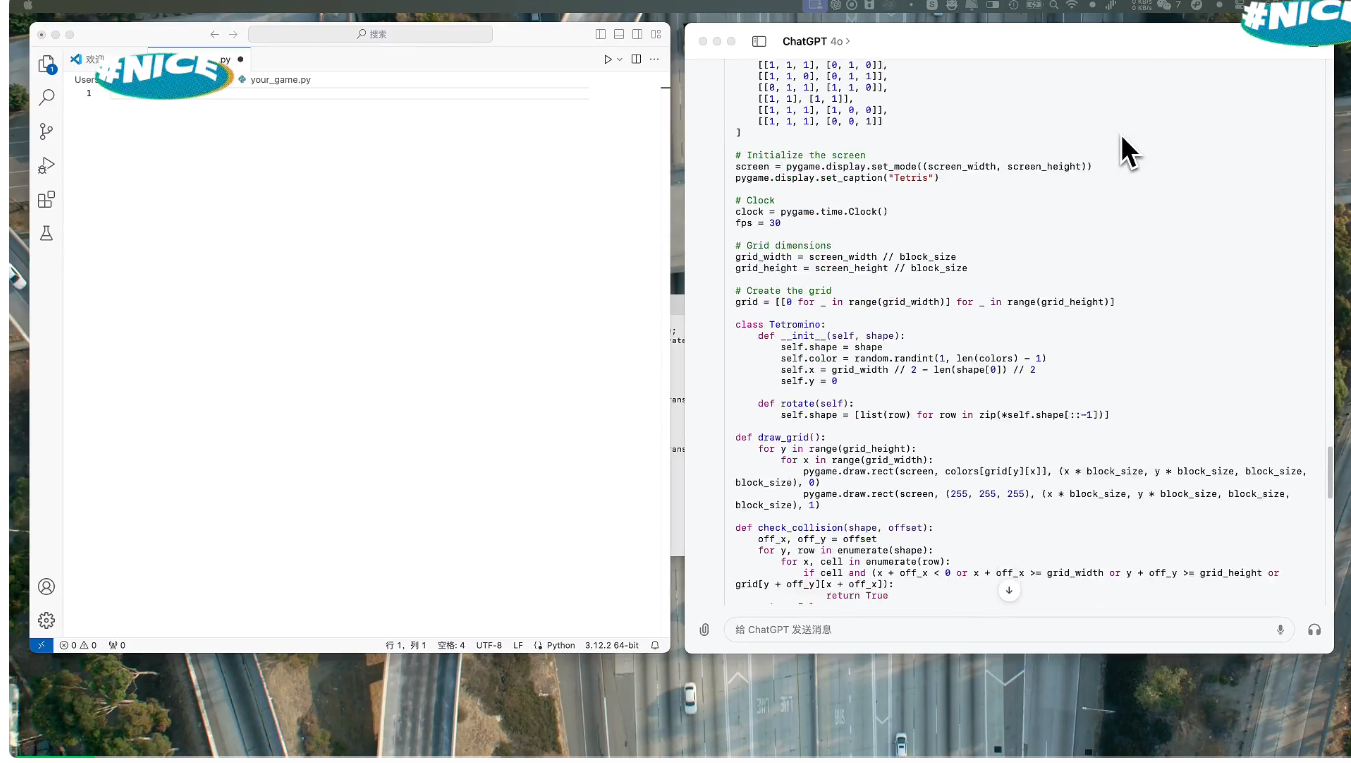
Task: Start voice mode with the headphones icon
Action: click(x=1314, y=630)
